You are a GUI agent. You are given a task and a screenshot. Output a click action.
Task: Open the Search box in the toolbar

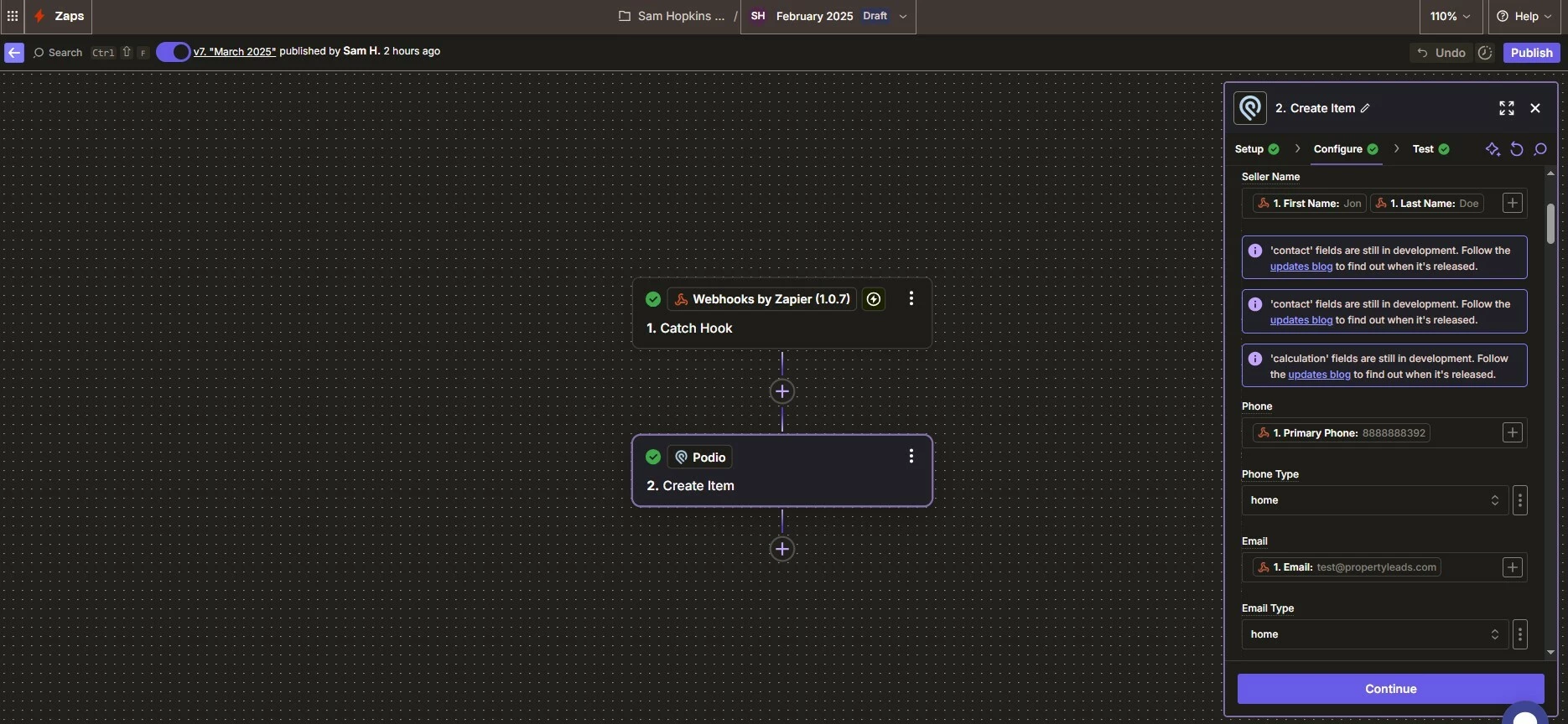tap(58, 52)
